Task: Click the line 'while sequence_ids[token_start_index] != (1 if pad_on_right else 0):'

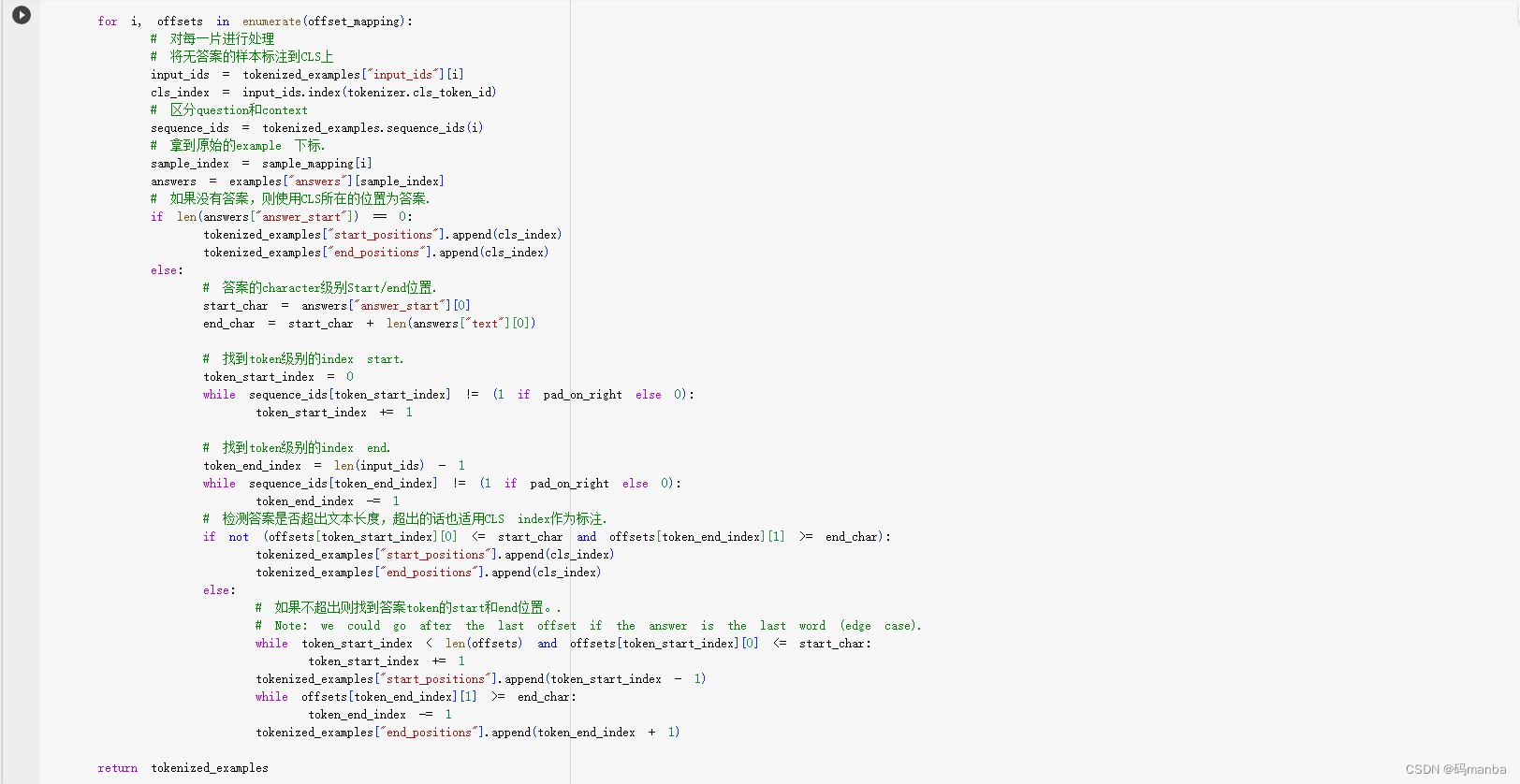Action: (449, 395)
